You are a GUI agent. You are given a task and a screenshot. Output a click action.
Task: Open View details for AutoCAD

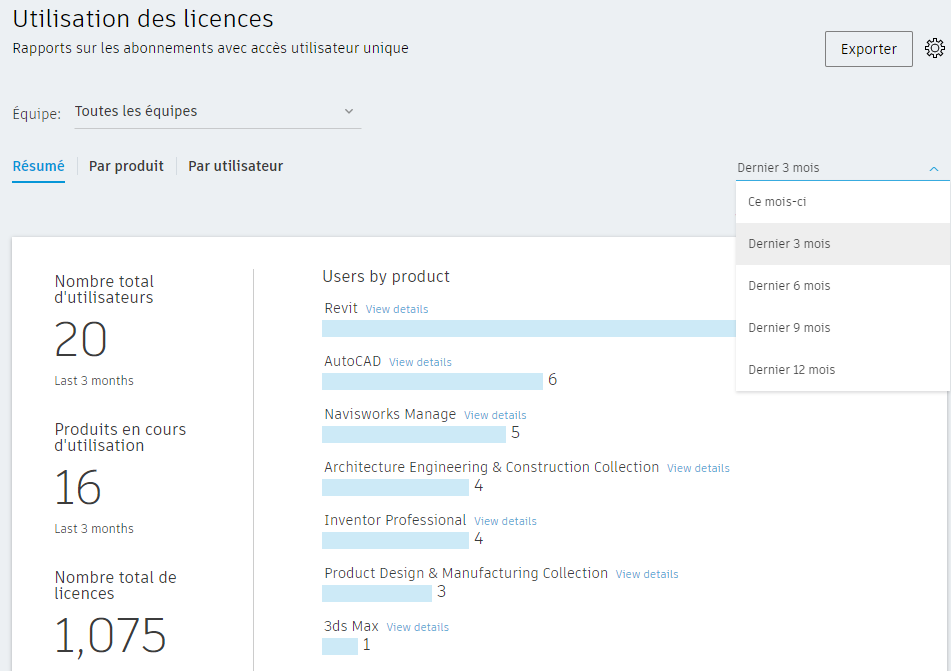coord(420,362)
